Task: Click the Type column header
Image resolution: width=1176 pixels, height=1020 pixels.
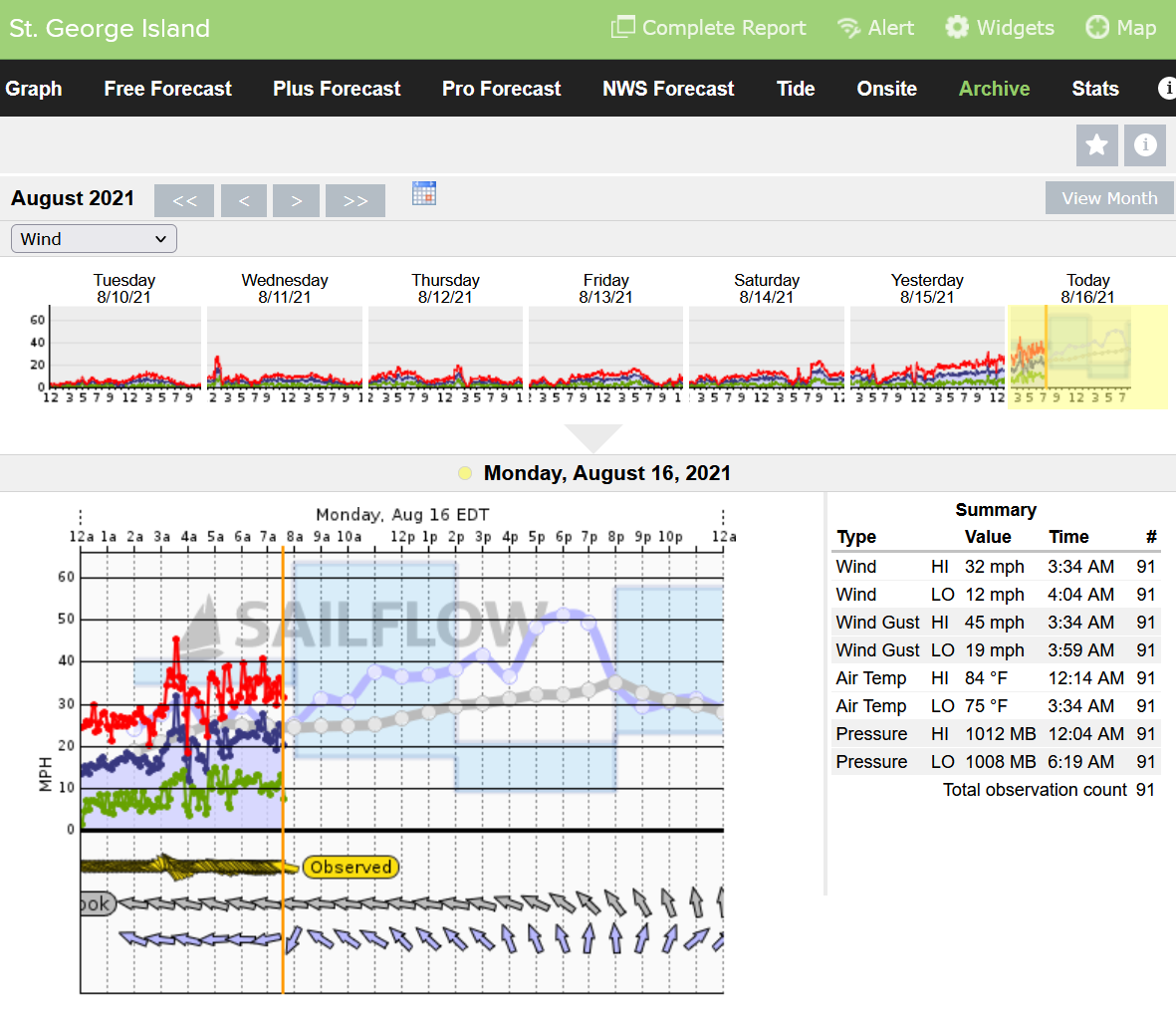Action: click(x=856, y=537)
